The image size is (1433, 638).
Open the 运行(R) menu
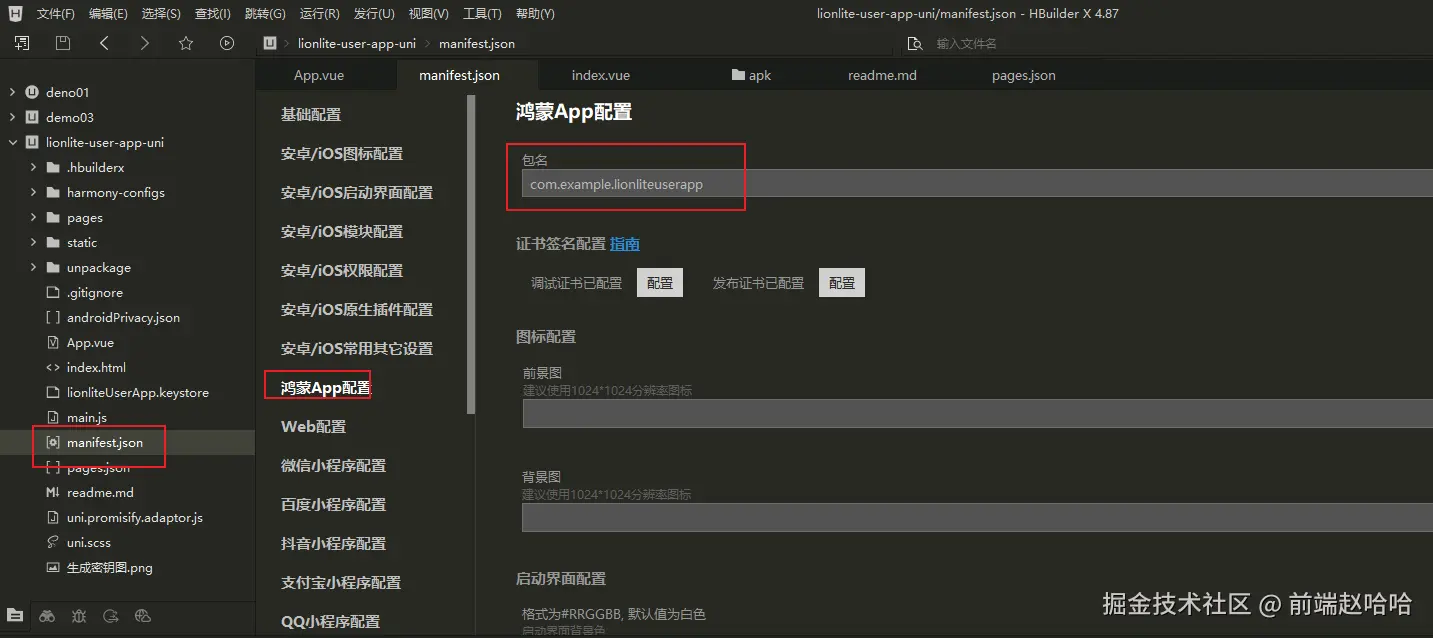click(x=319, y=14)
